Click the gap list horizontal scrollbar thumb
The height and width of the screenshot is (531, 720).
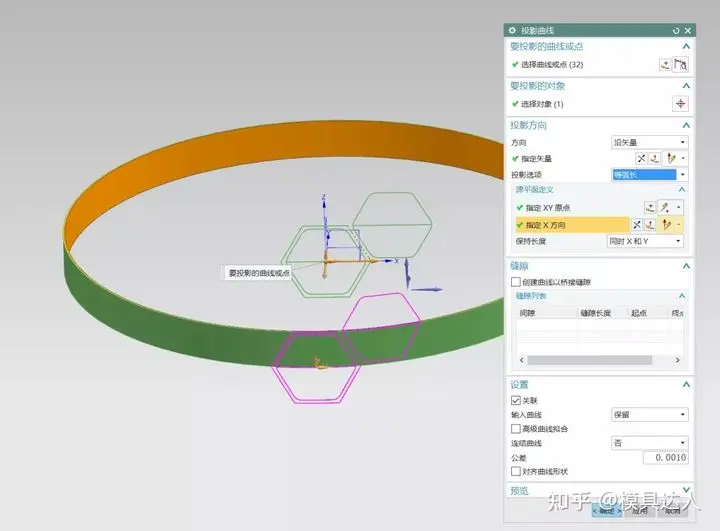pos(590,360)
